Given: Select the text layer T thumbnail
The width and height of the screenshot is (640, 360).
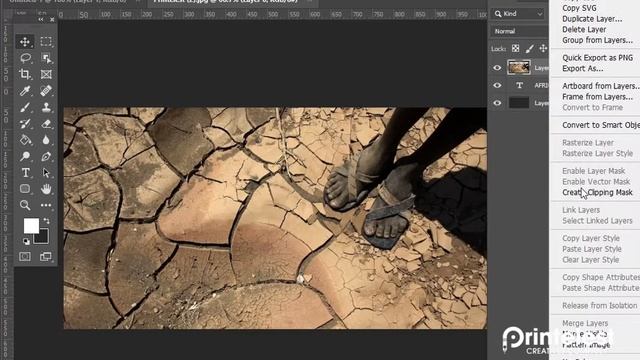Looking at the screenshot, I should coord(519,85).
